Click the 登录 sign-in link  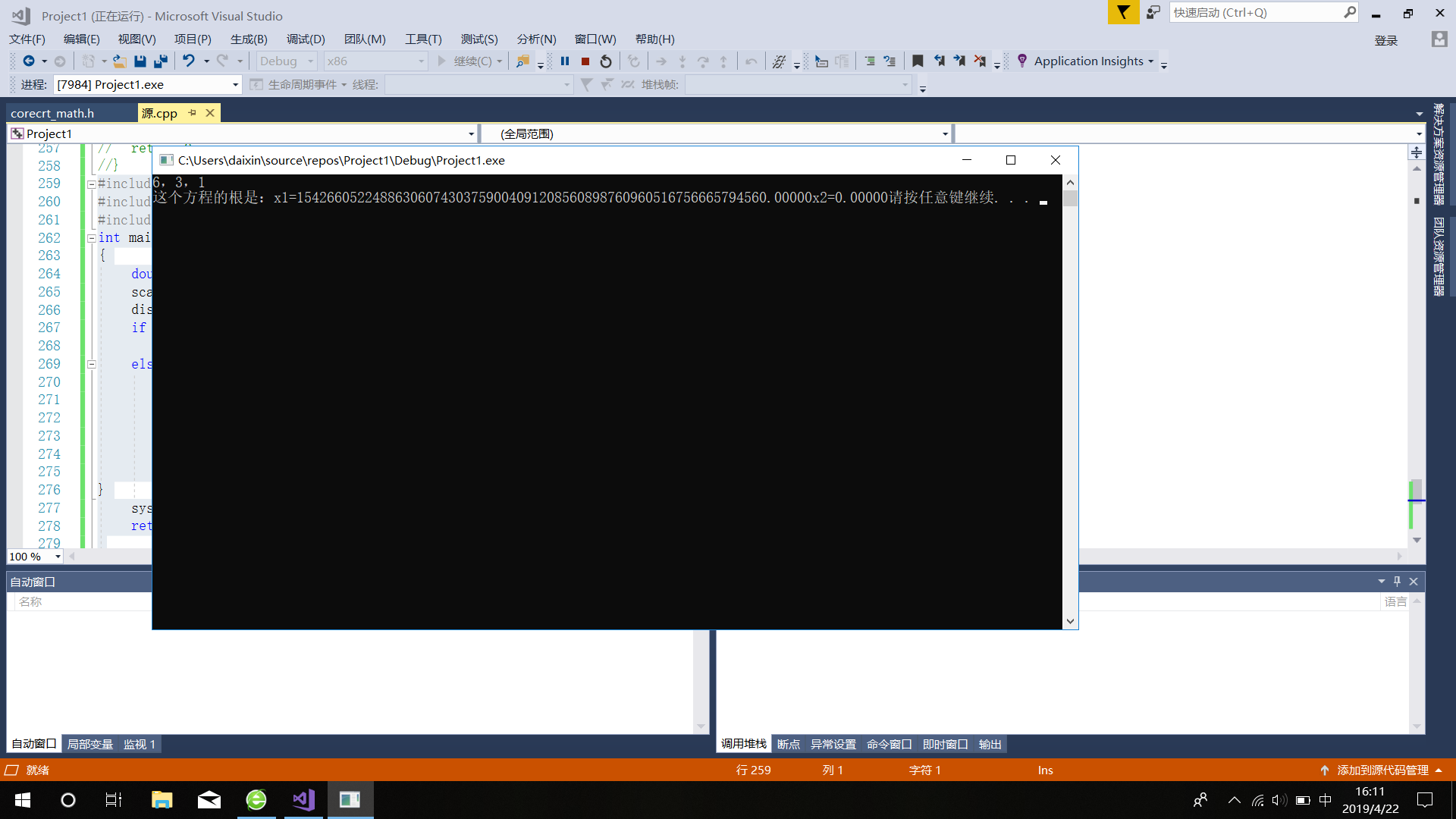click(x=1386, y=40)
